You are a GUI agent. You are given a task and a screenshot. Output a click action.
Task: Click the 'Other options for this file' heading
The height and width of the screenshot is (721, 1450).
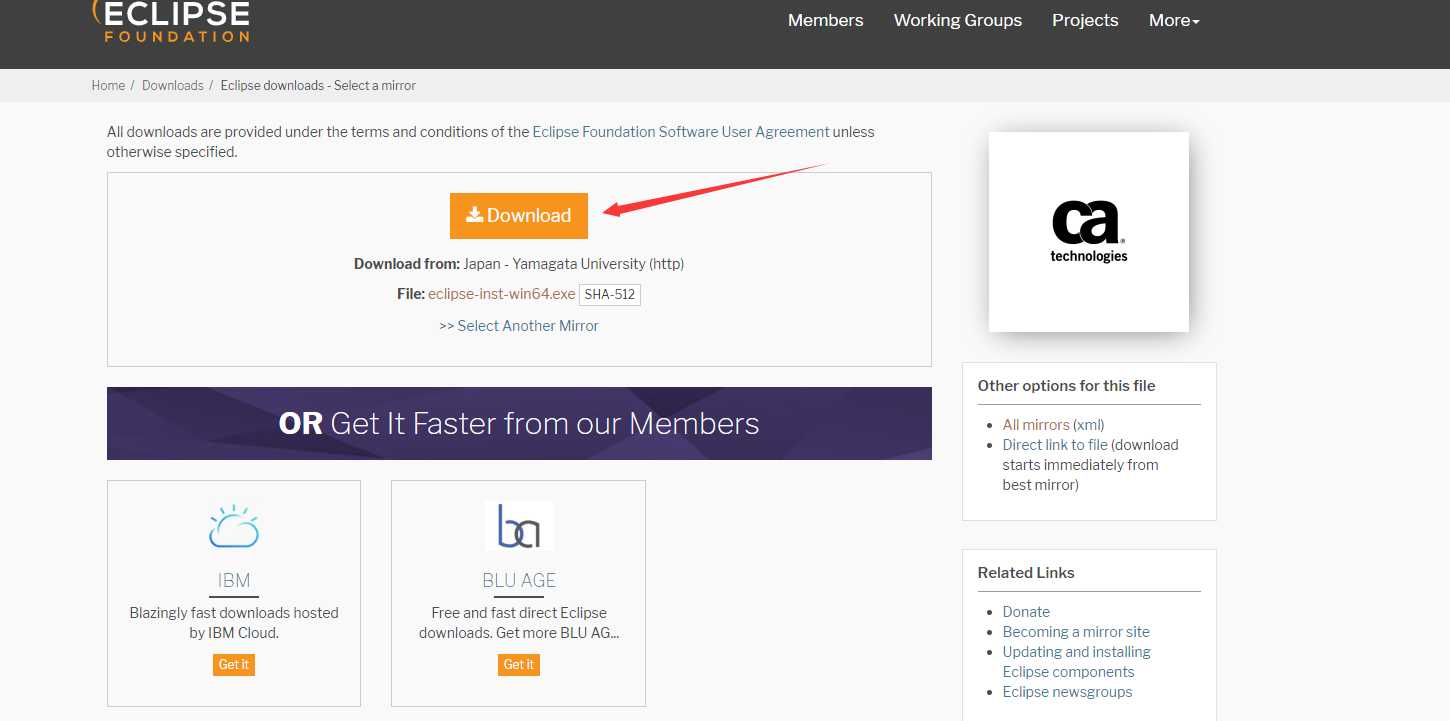point(1066,386)
